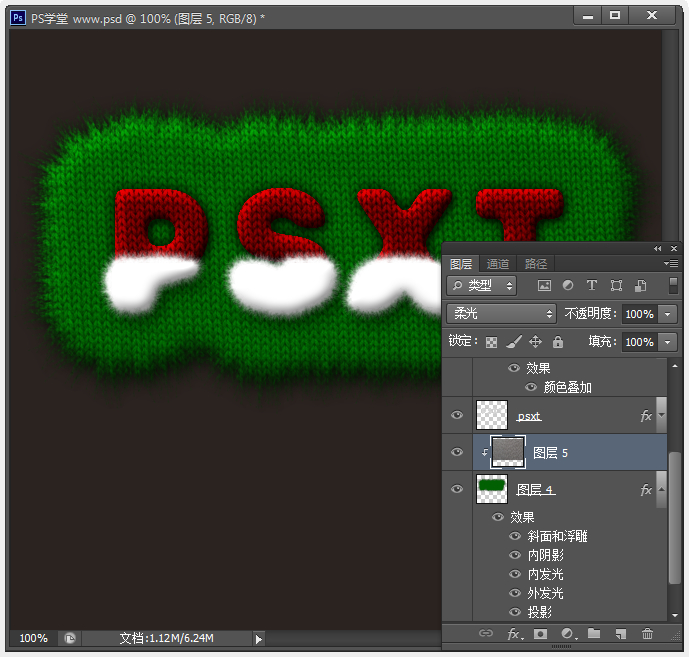Lock position move icon
Screen dimensions: 689x657
click(535, 342)
